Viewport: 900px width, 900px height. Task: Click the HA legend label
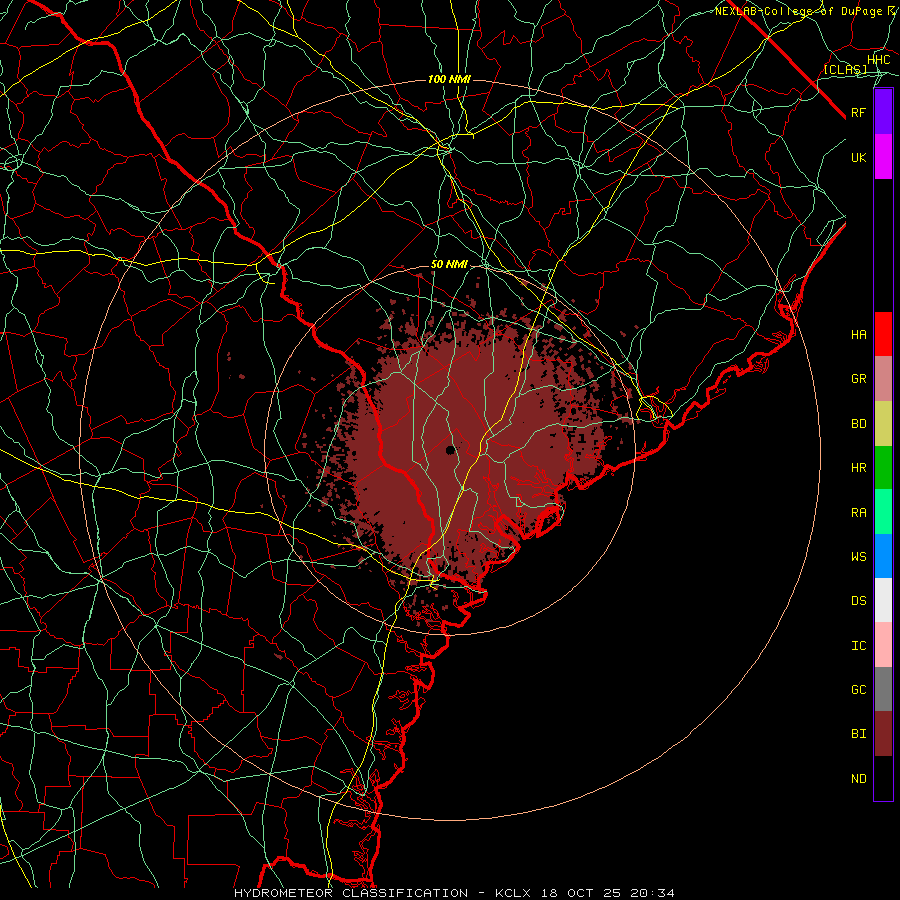(x=859, y=335)
